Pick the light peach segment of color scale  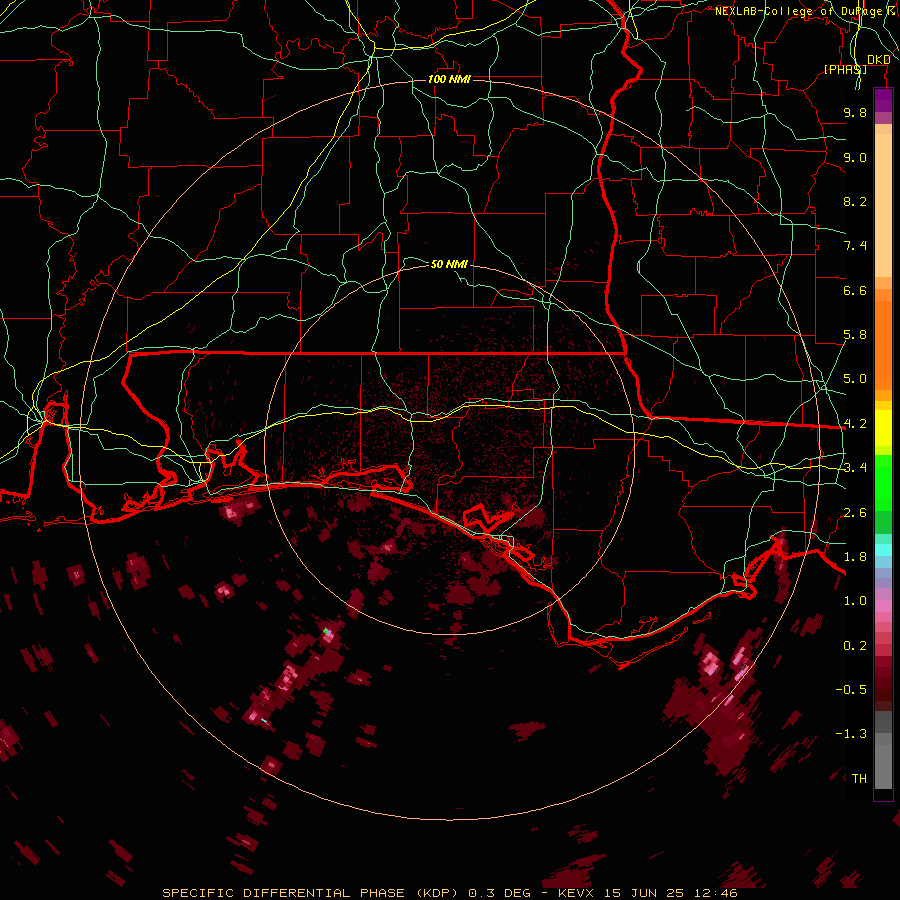point(883,205)
